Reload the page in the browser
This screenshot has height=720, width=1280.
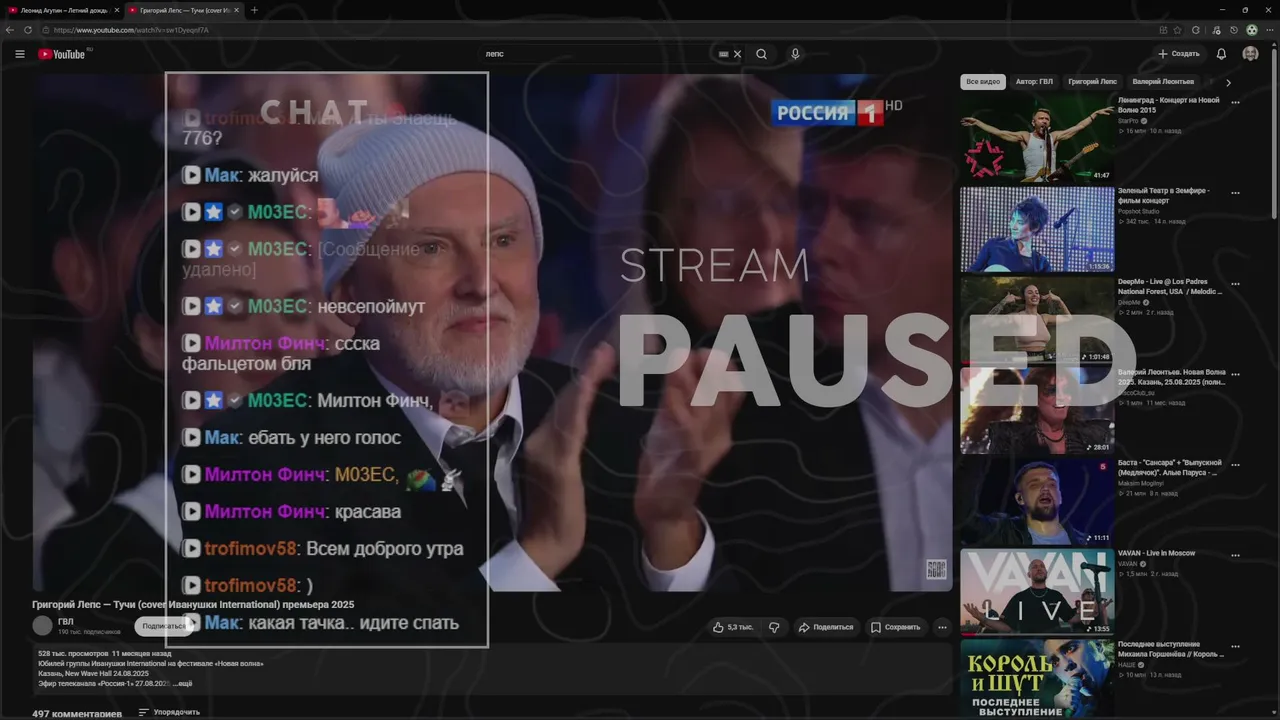point(28,30)
